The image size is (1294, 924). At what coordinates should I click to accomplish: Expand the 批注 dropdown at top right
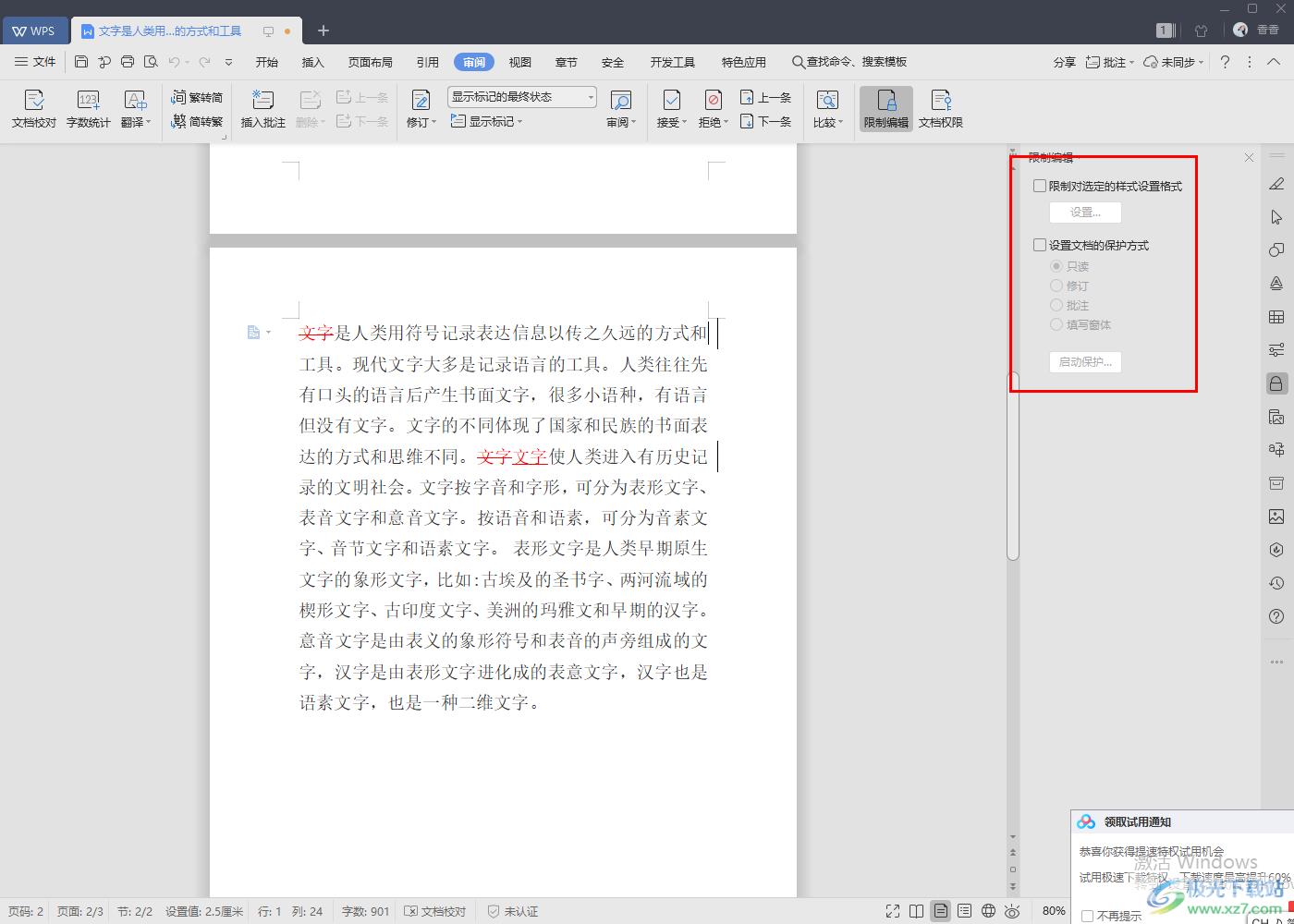coord(1132,62)
